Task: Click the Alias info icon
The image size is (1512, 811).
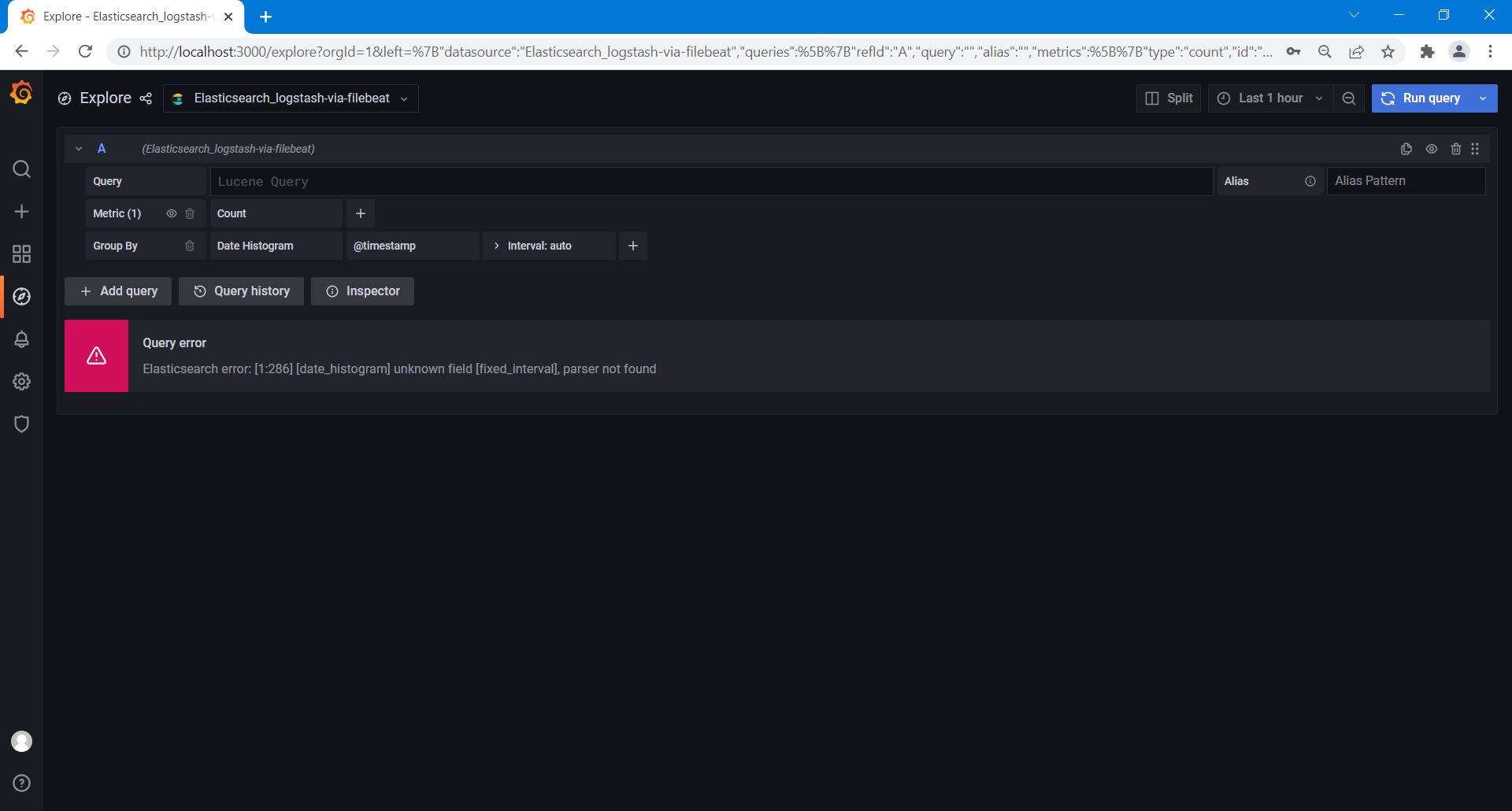Action: click(x=1310, y=181)
